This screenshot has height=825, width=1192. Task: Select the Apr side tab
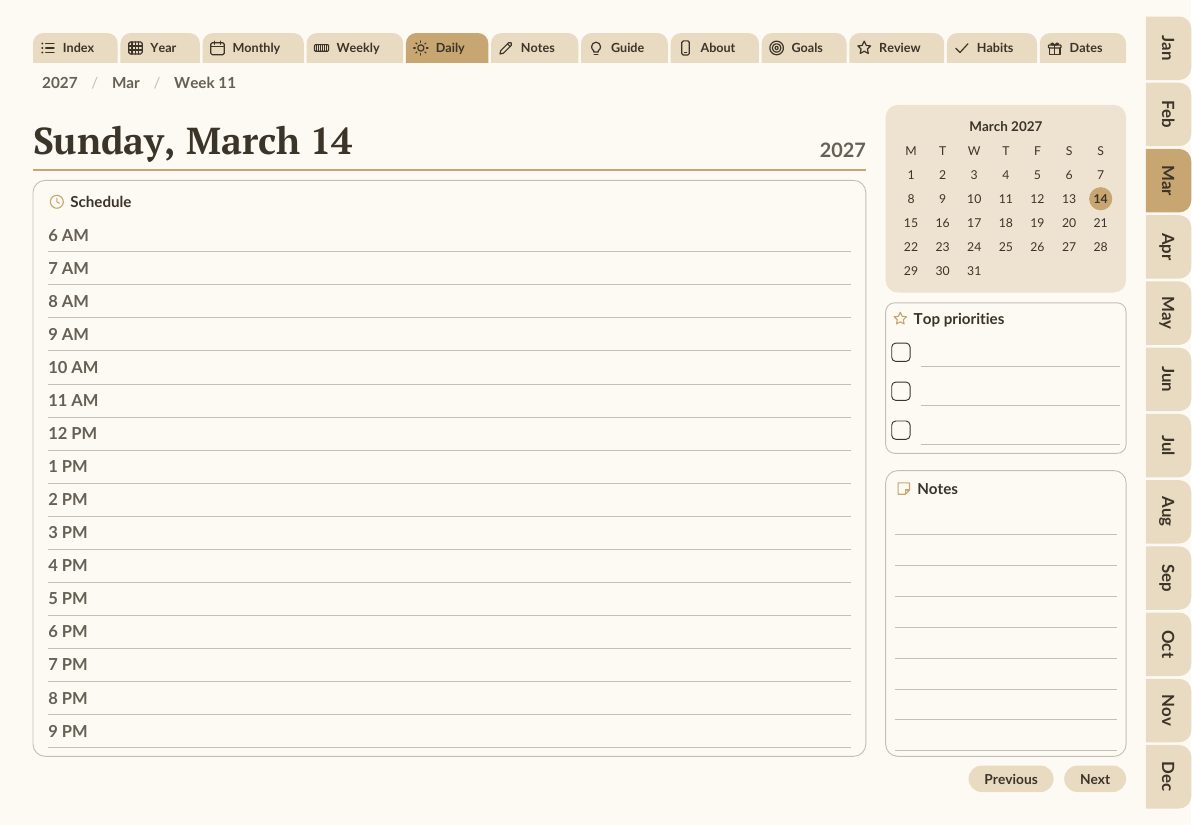point(1168,246)
